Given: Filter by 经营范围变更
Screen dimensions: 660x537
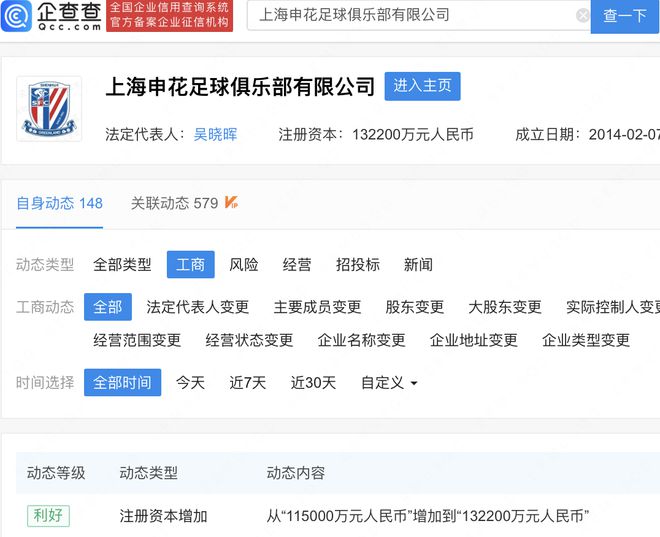Looking at the screenshot, I should [x=137, y=340].
